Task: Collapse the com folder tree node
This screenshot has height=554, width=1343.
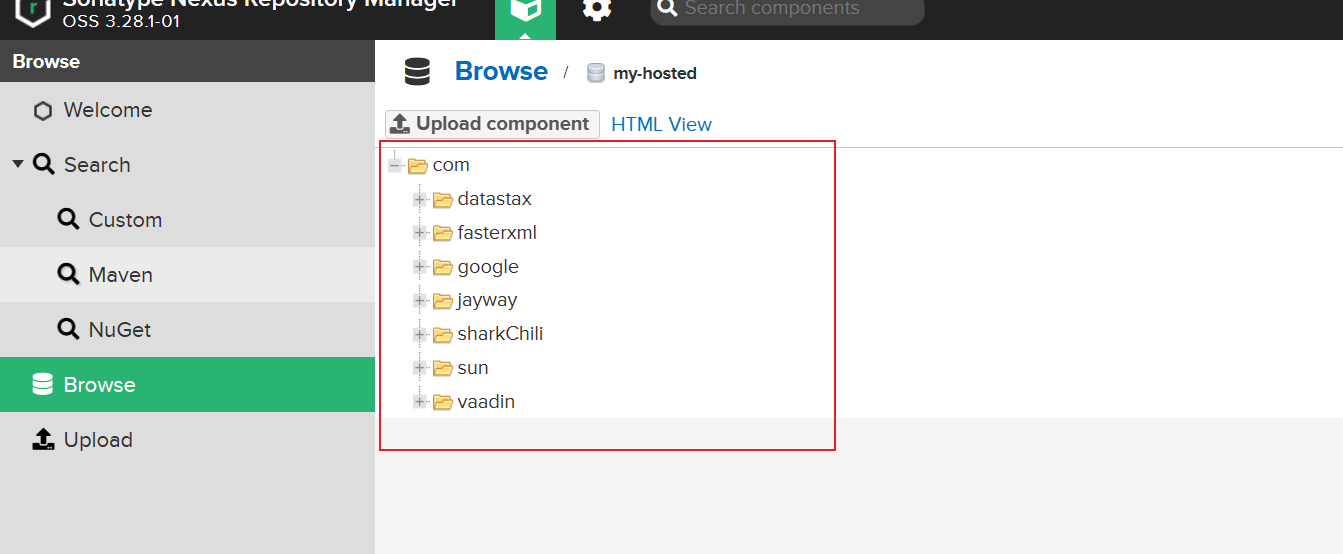Action: [395, 165]
